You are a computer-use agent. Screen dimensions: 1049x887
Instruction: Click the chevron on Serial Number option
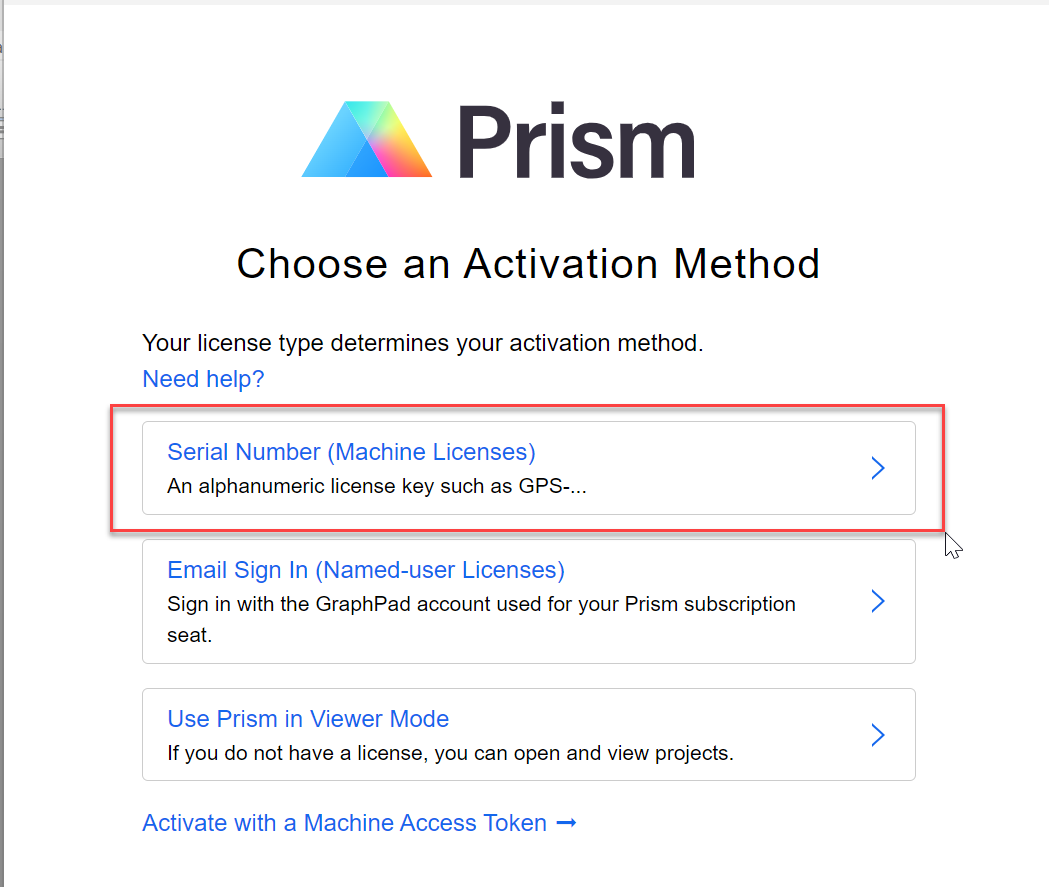[878, 468]
